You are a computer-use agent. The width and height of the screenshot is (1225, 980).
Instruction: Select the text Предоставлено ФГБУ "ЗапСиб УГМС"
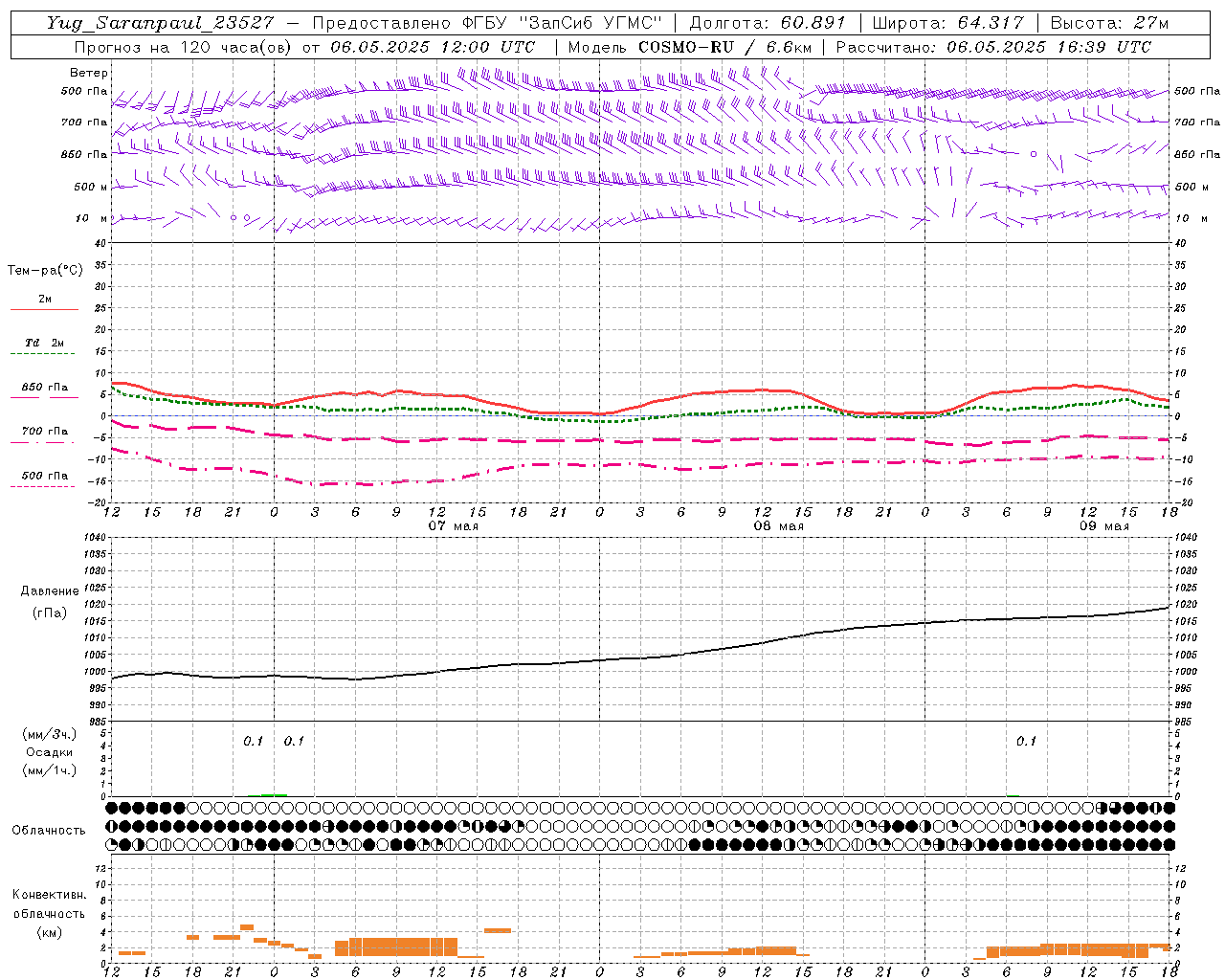[x=488, y=23]
